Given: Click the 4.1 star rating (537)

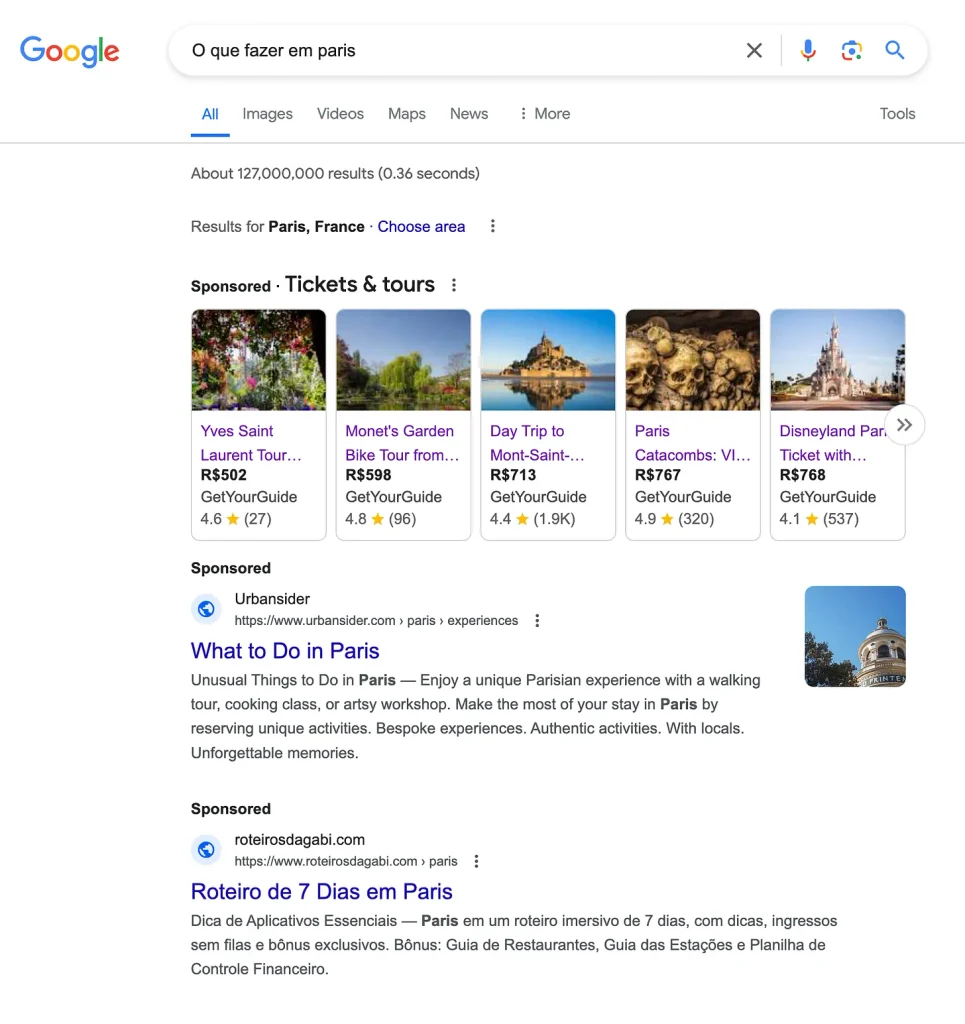Looking at the screenshot, I should pyautogui.click(x=819, y=519).
